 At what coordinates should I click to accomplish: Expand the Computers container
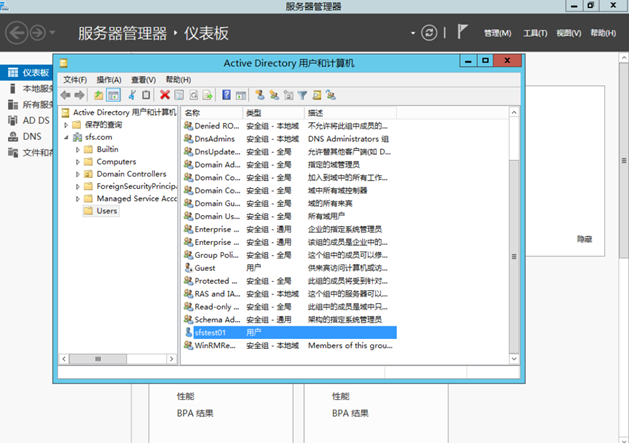[x=78, y=162]
